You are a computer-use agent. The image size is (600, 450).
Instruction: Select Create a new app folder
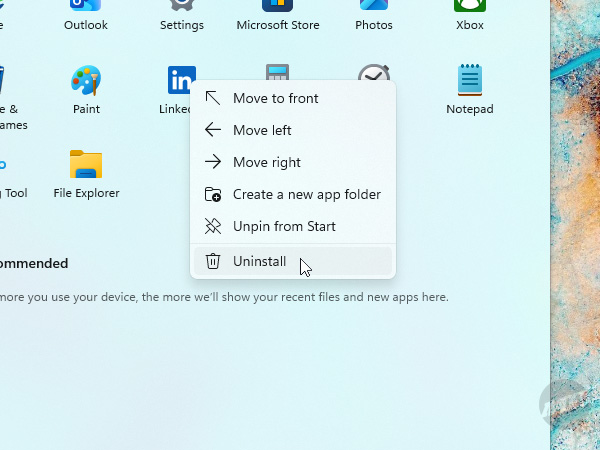click(306, 194)
